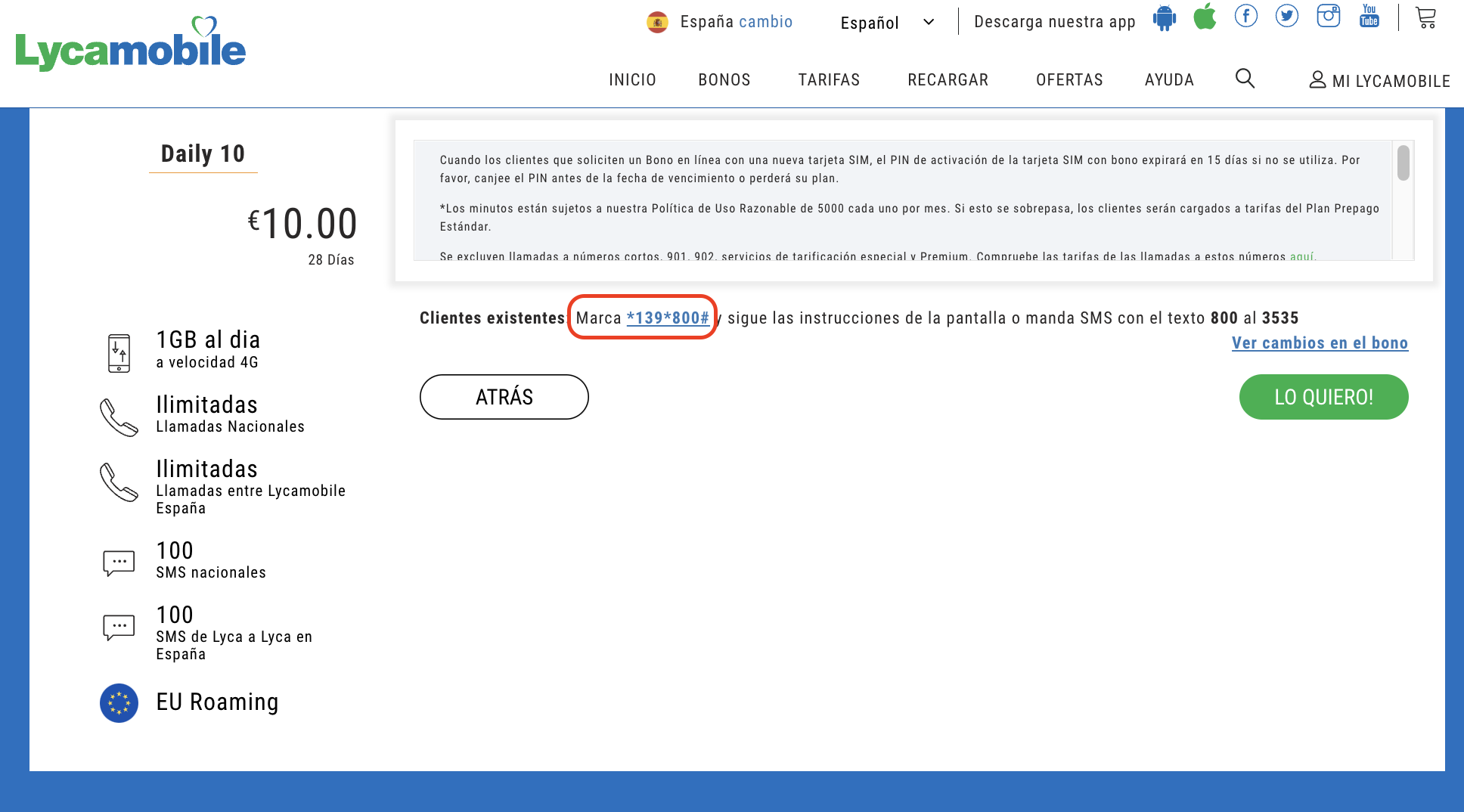The width and height of the screenshot is (1464, 812).
Task: Click the phone icon beside Llamadas Nacionales
Action: [119, 417]
